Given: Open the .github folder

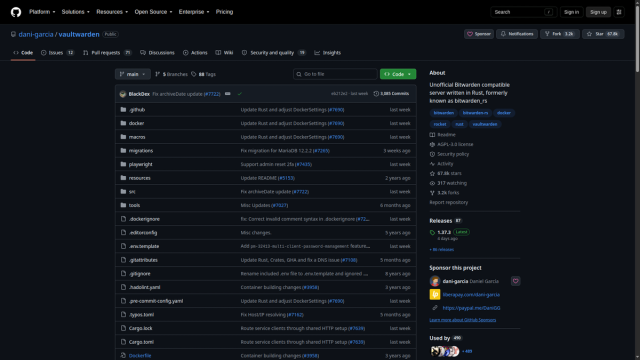Looking at the screenshot, I should pyautogui.click(x=137, y=110).
